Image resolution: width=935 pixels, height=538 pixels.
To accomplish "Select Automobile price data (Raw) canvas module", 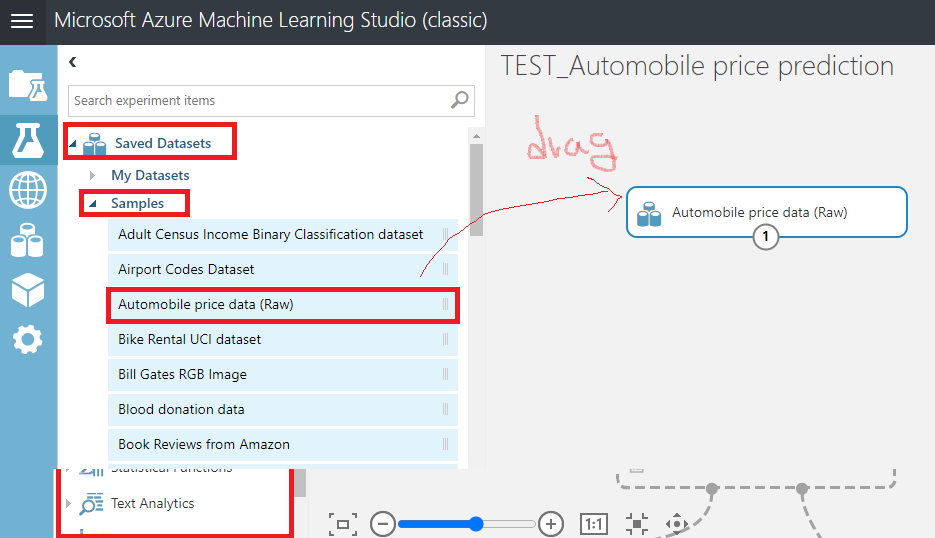I will tap(767, 212).
